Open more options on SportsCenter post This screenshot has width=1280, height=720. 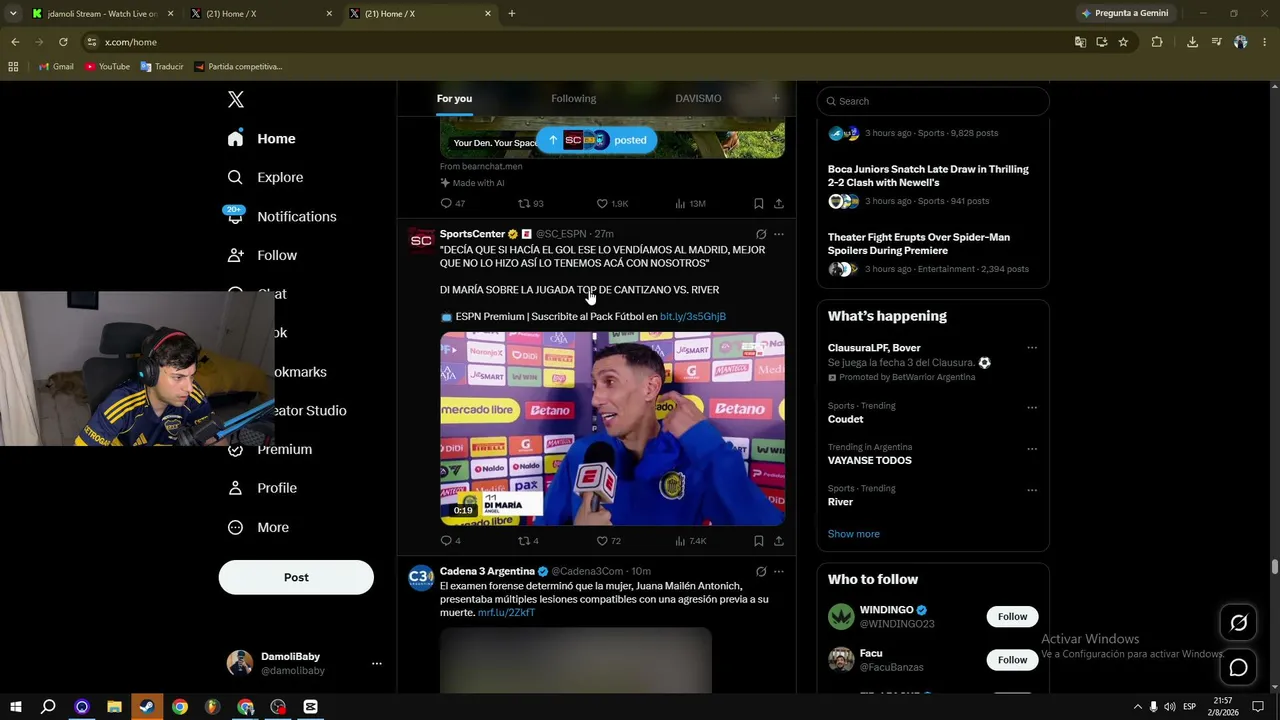(779, 234)
